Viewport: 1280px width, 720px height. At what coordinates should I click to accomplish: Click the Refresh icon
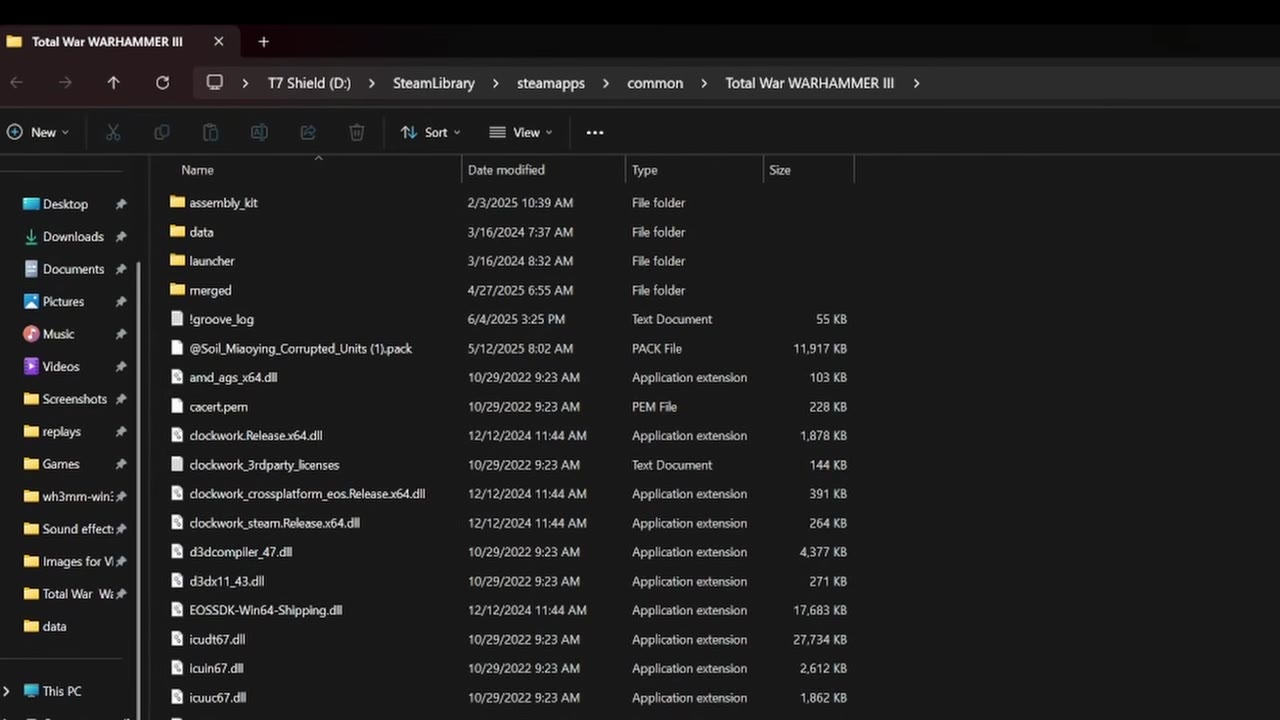click(x=162, y=83)
